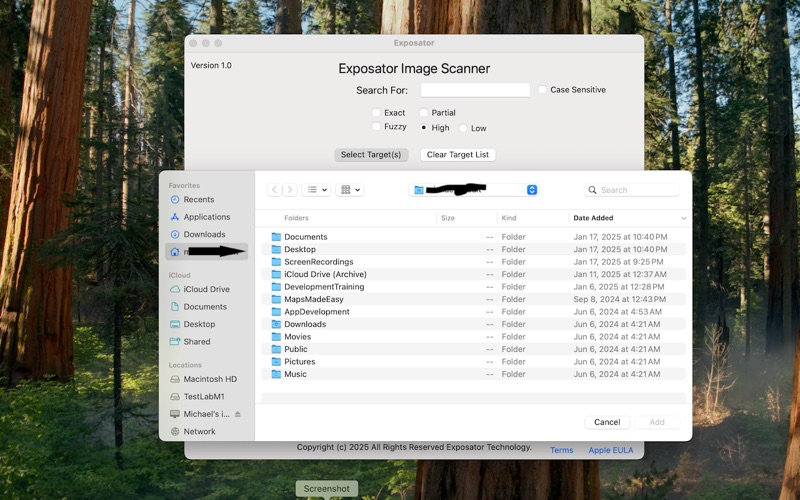800x500 pixels.
Task: Cancel the file chooser dialog
Action: coord(607,422)
